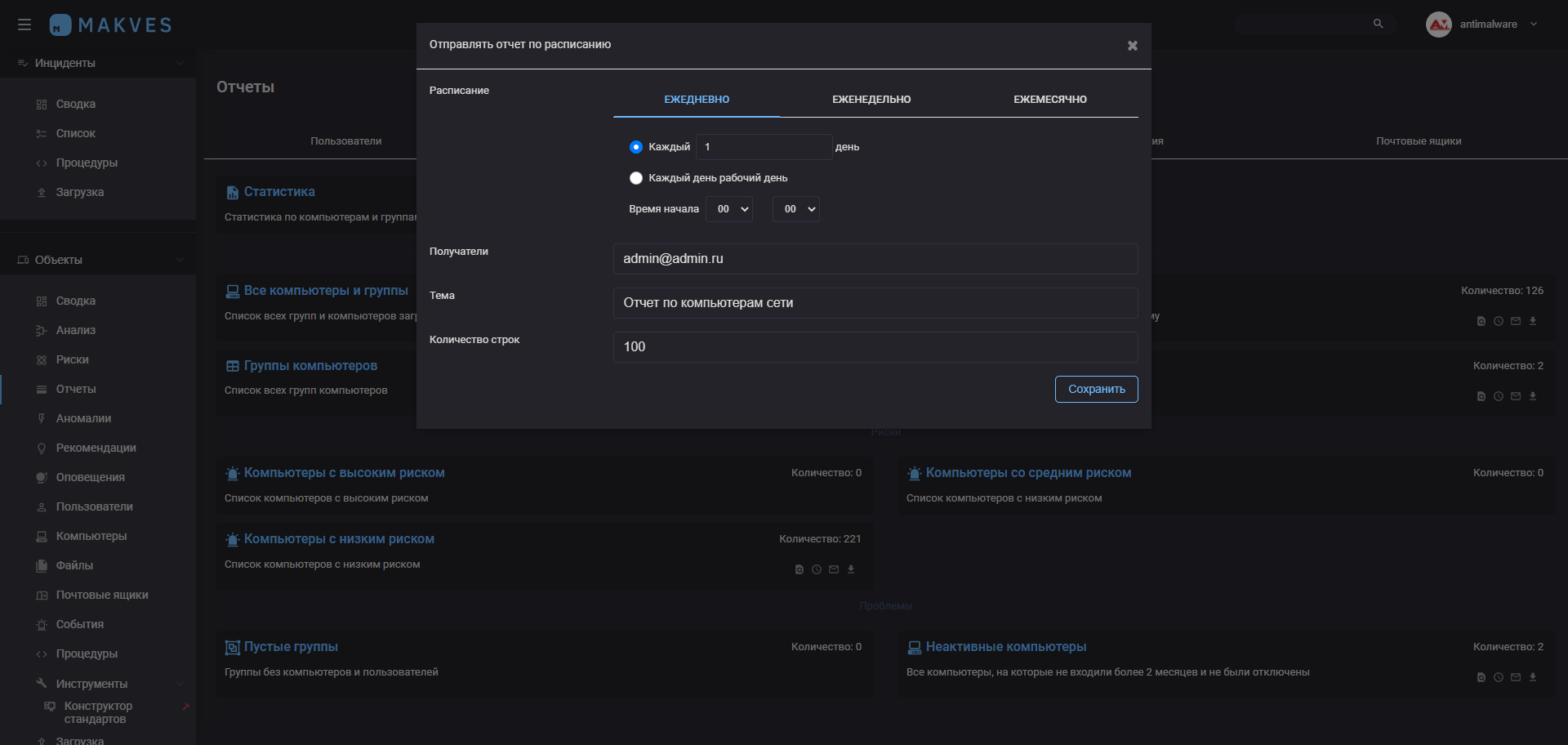Click the 'Риски' icon in the sidebar
Image resolution: width=1568 pixels, height=745 pixels.
(42, 360)
